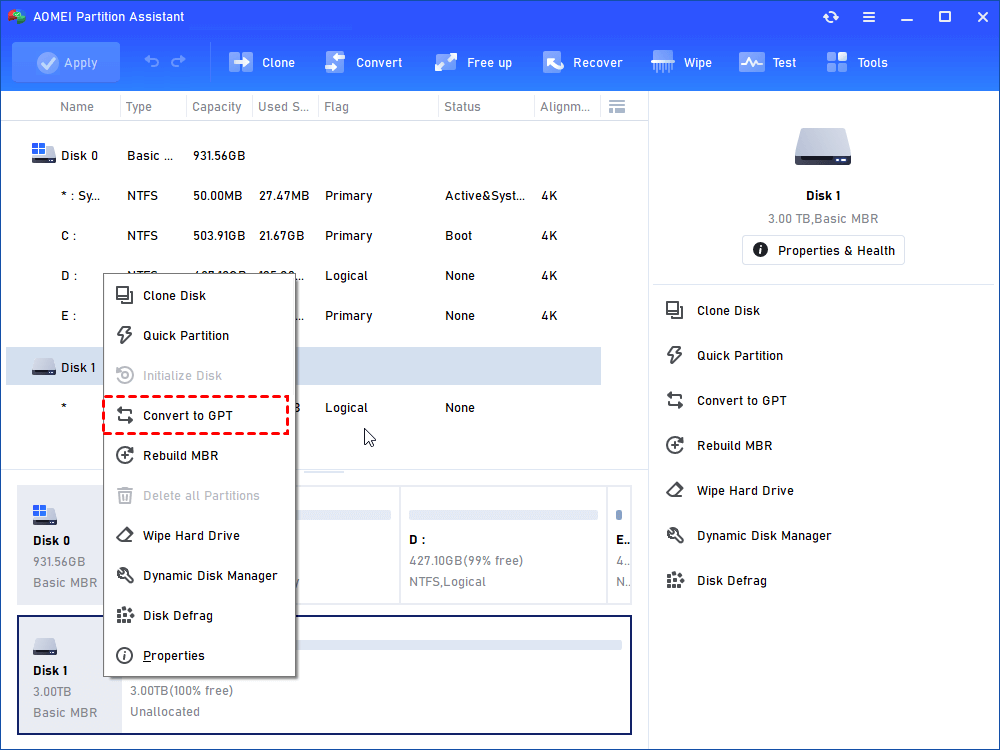Select the D: partition block in disk map

[x=503, y=545]
